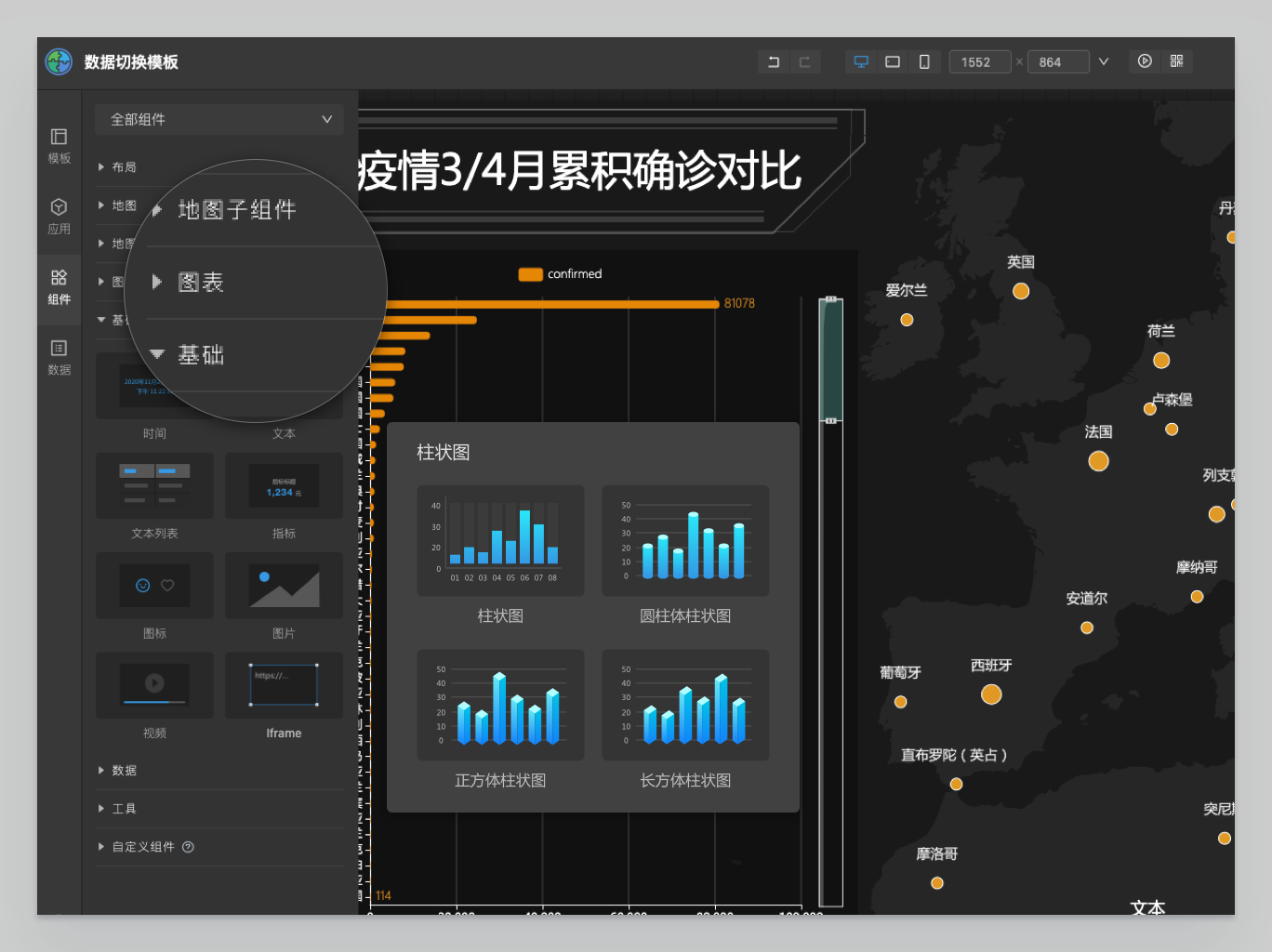This screenshot has height=952, width=1272.
Task: Click the 时间 component label
Action: click(154, 434)
